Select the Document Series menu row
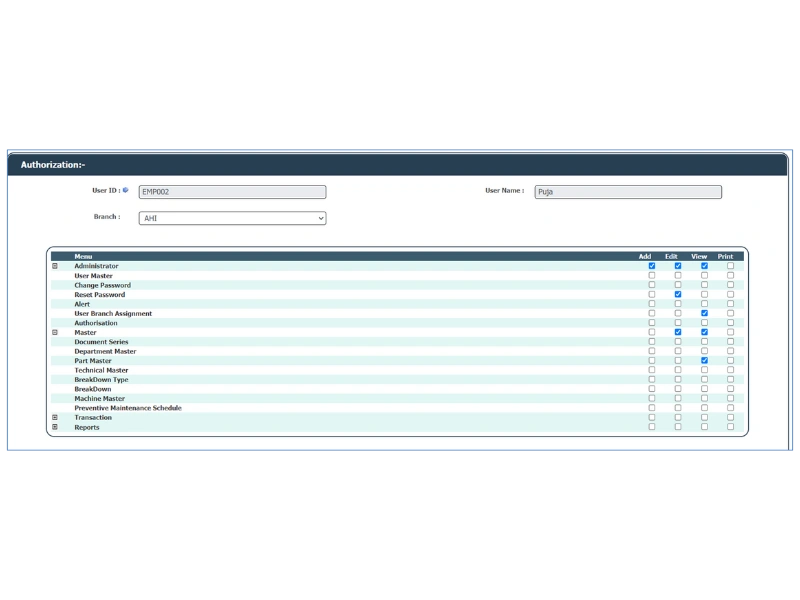 (101, 342)
